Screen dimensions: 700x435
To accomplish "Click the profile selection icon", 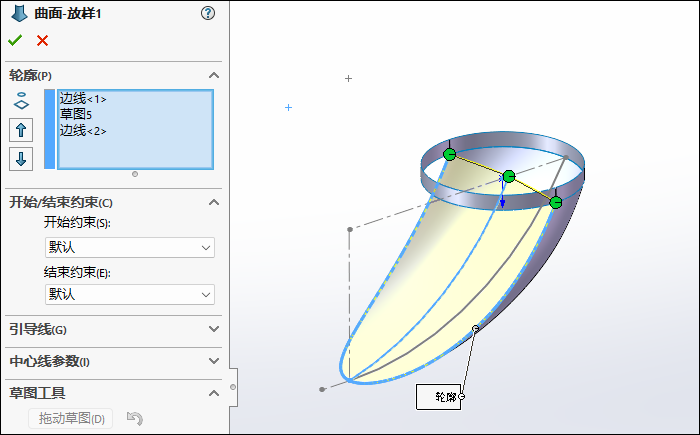I will [x=21, y=101].
